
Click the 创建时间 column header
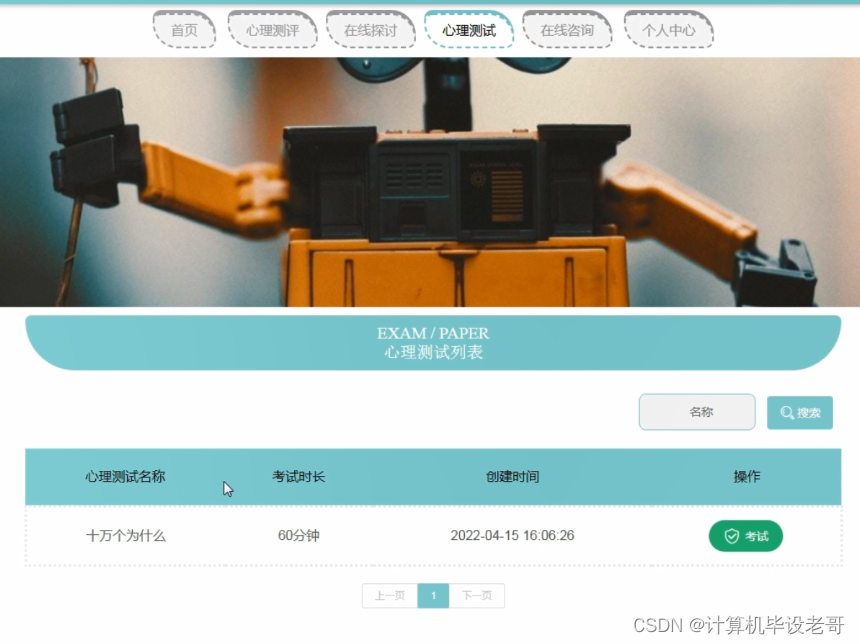(512, 477)
